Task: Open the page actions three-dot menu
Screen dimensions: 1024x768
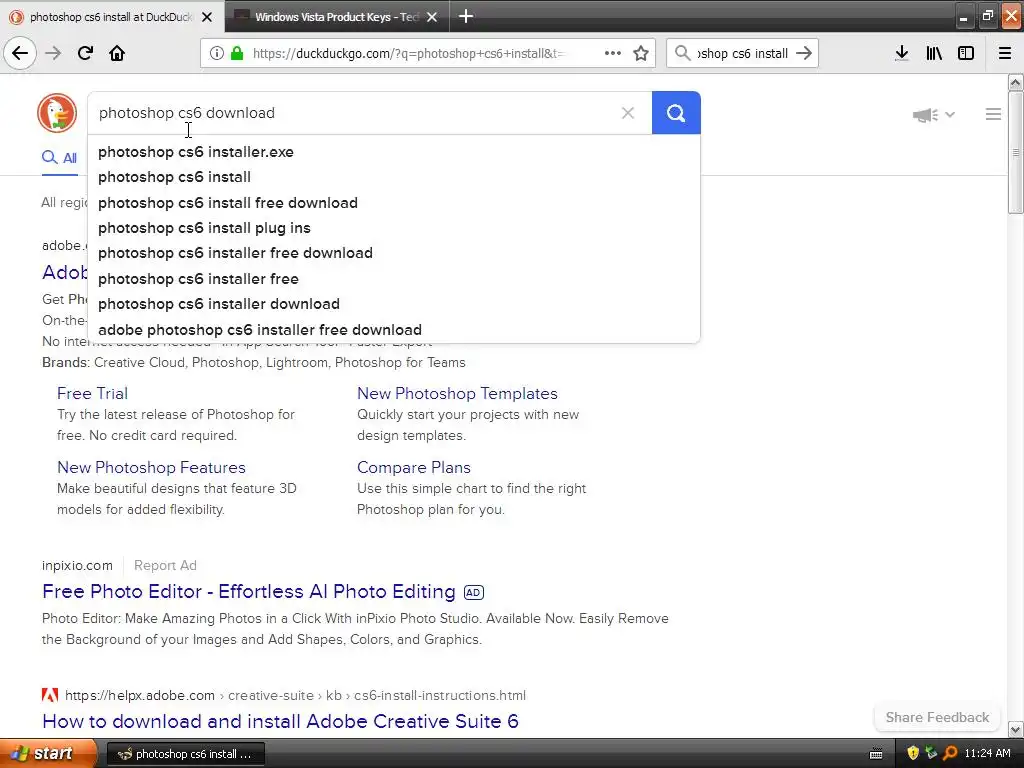Action: click(613, 54)
